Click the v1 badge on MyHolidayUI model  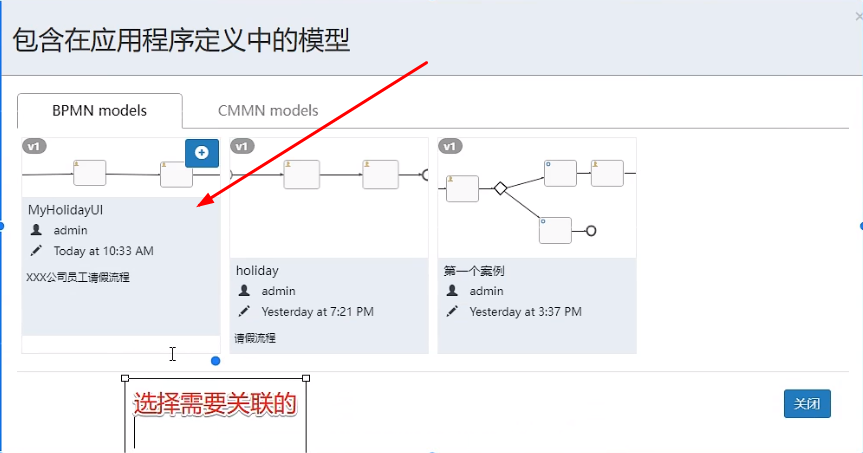coord(34,146)
